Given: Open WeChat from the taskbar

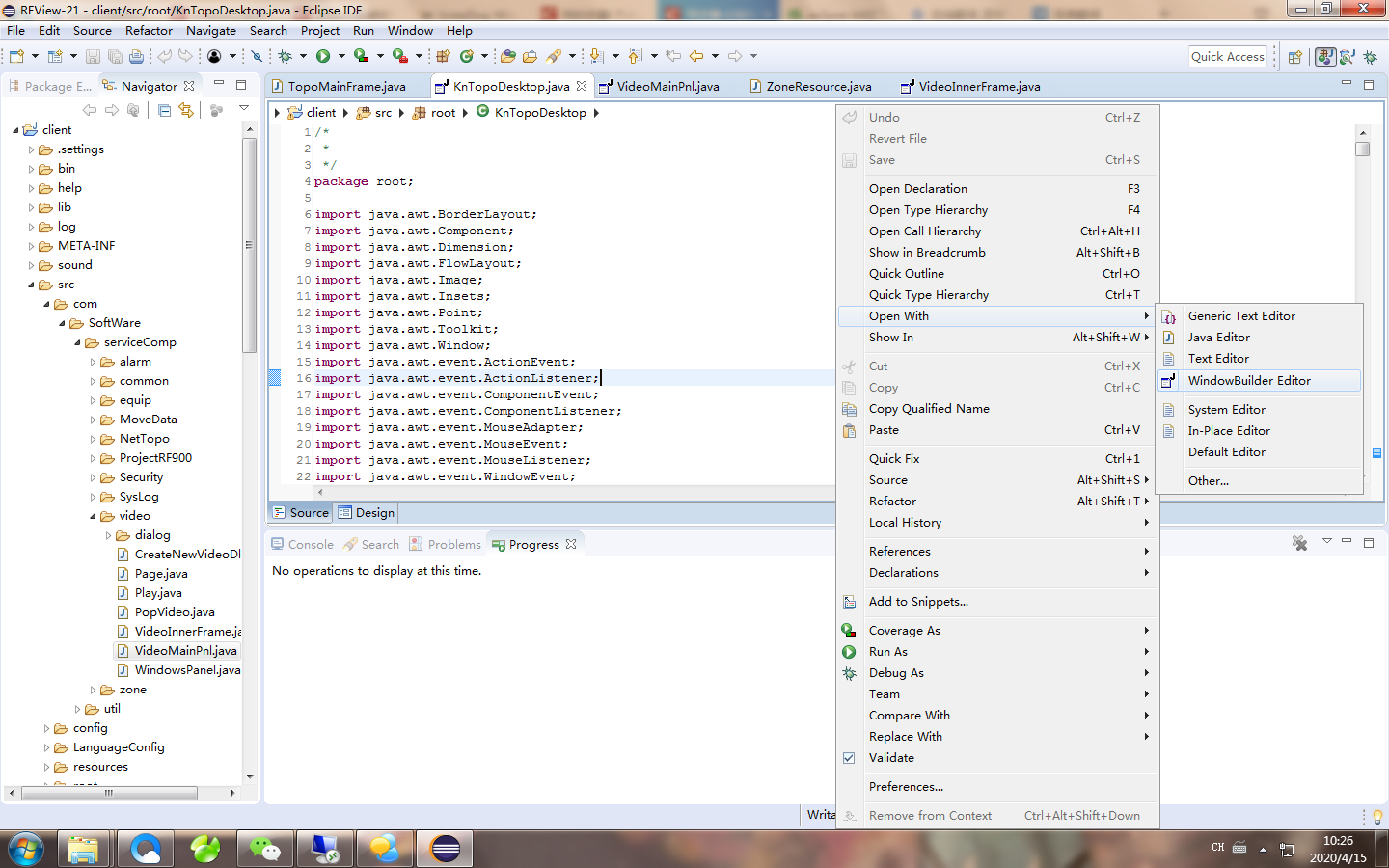Looking at the screenshot, I should tap(264, 849).
